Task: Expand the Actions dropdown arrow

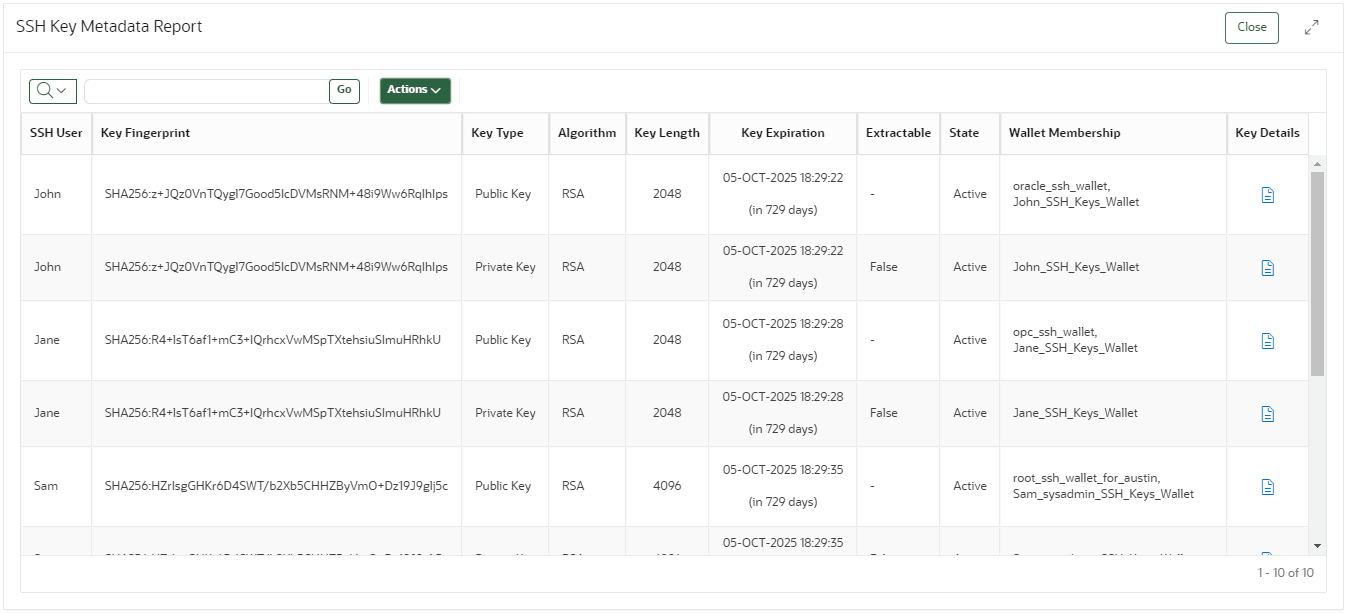Action: point(437,91)
